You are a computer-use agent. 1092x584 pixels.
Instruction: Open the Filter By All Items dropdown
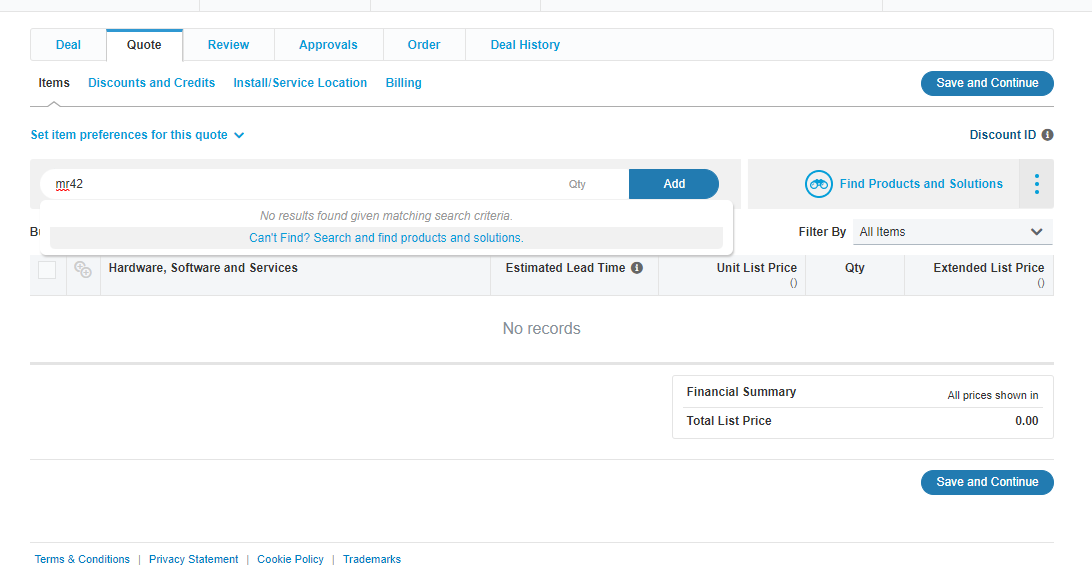click(951, 231)
